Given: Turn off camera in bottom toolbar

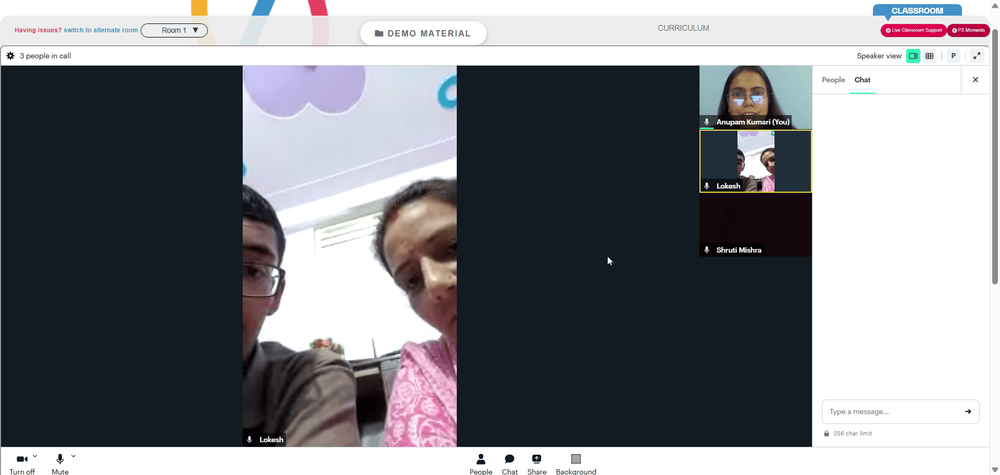Looking at the screenshot, I should click(22, 464).
